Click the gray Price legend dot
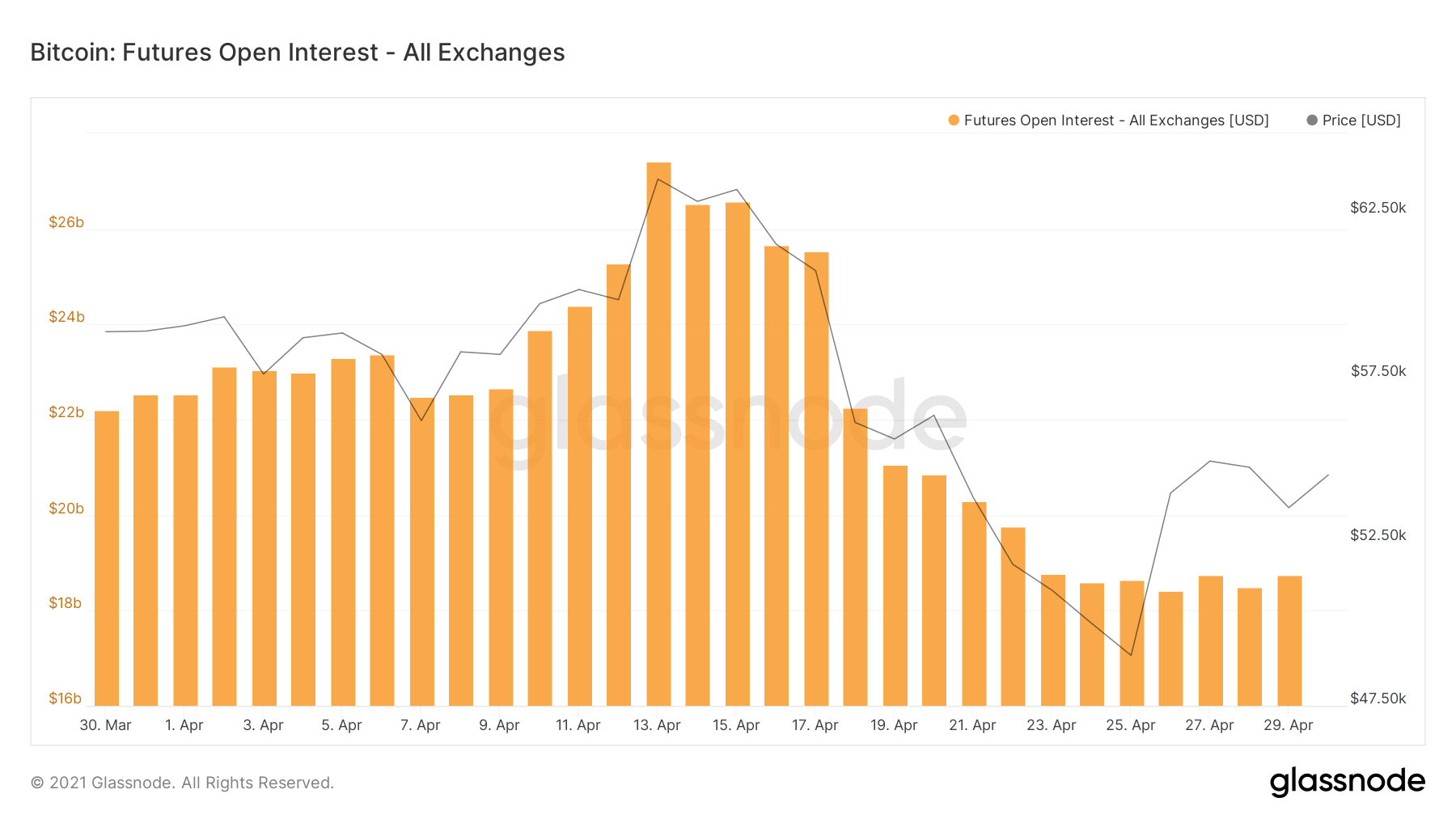1456x819 pixels. [x=1312, y=120]
